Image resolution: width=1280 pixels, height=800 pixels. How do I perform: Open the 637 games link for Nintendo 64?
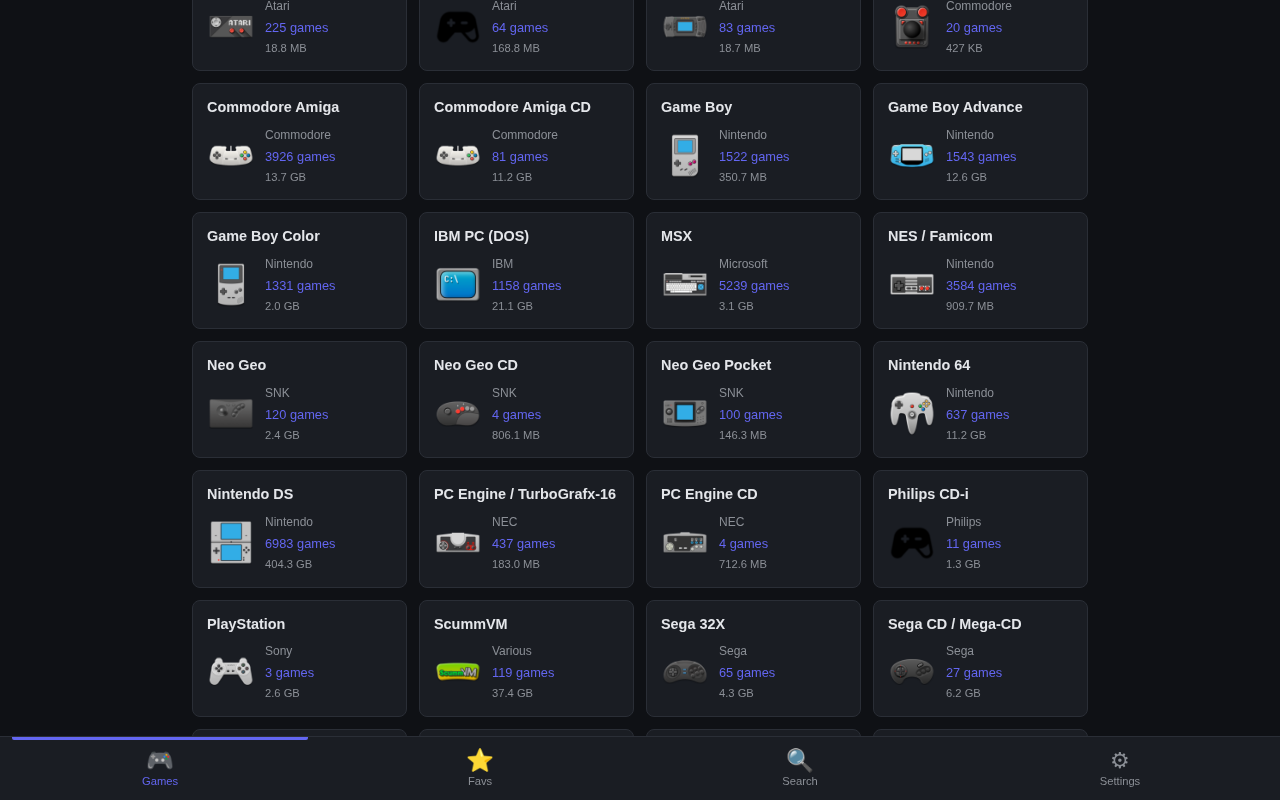click(977, 414)
